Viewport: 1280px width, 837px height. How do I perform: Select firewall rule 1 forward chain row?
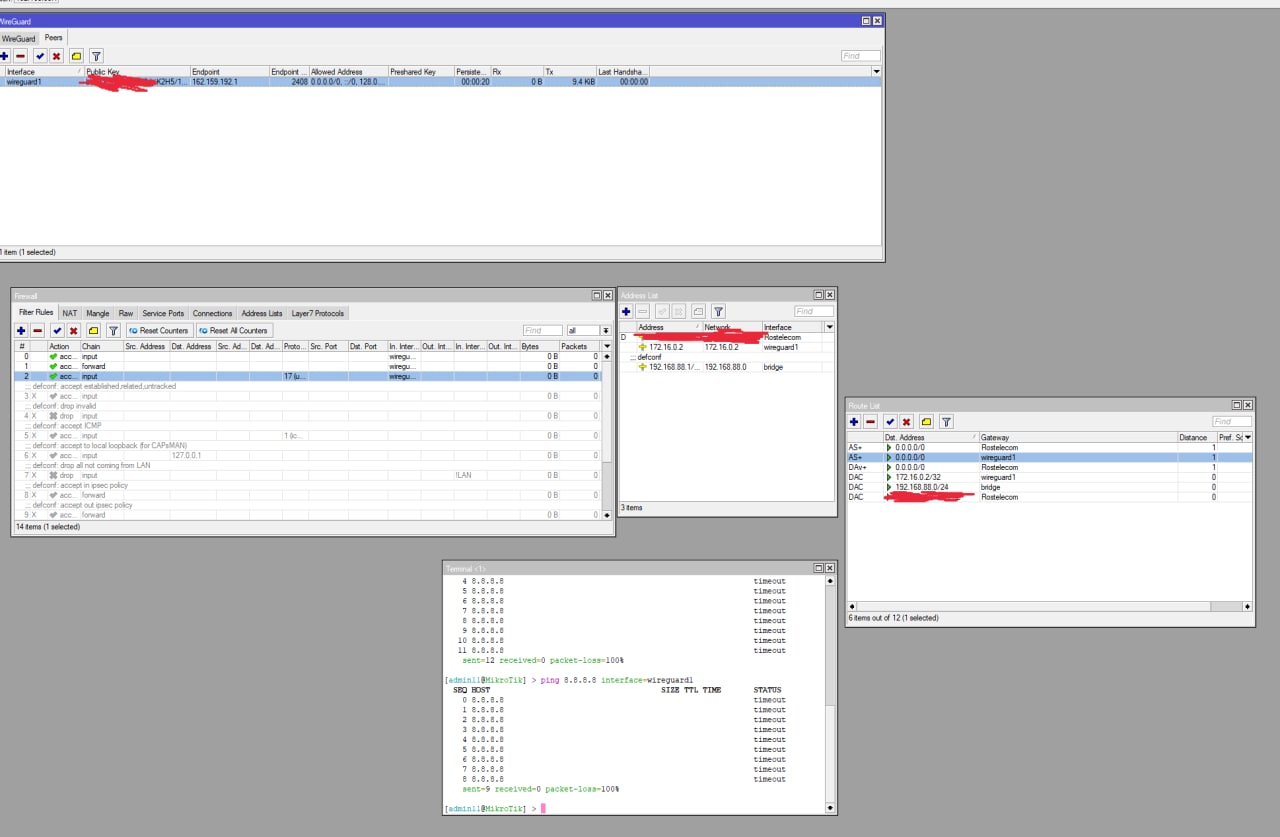pyautogui.click(x=307, y=366)
